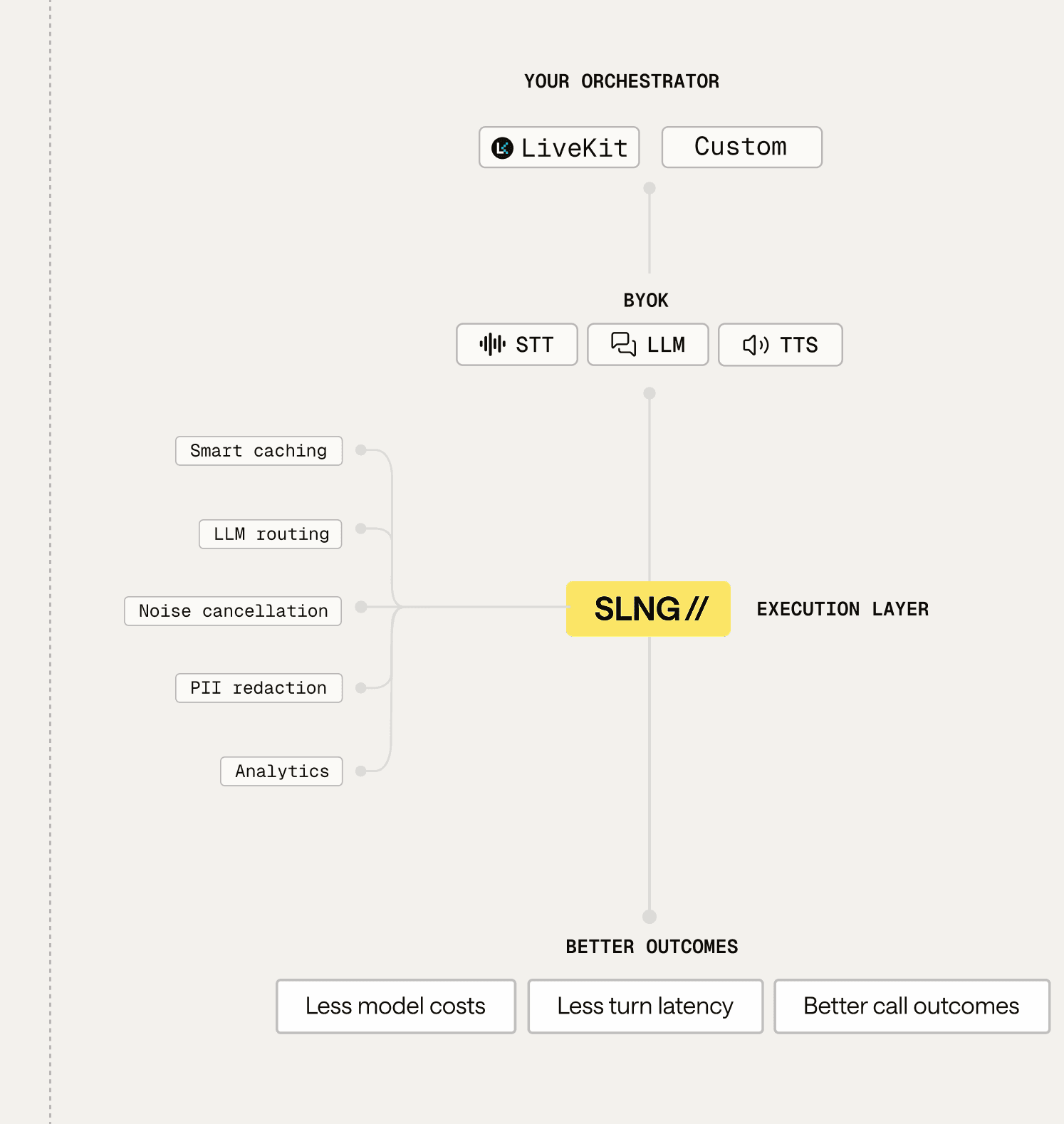Click the LLM chat bubbles icon
Viewport: 1064px width, 1124px height.
click(x=623, y=344)
